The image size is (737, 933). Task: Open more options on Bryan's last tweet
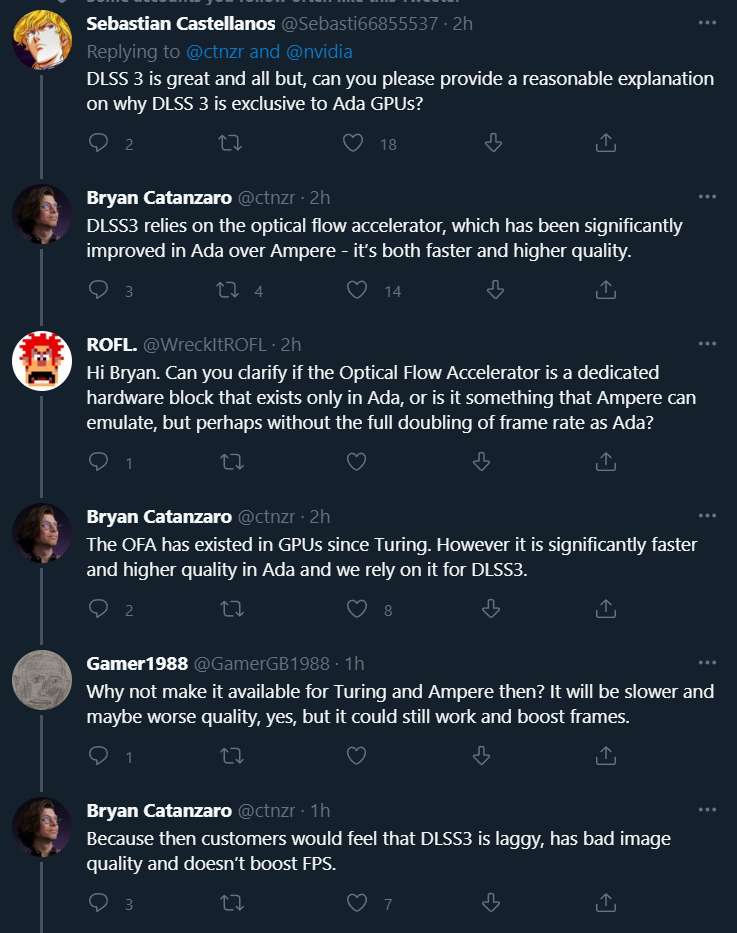pyautogui.click(x=707, y=809)
